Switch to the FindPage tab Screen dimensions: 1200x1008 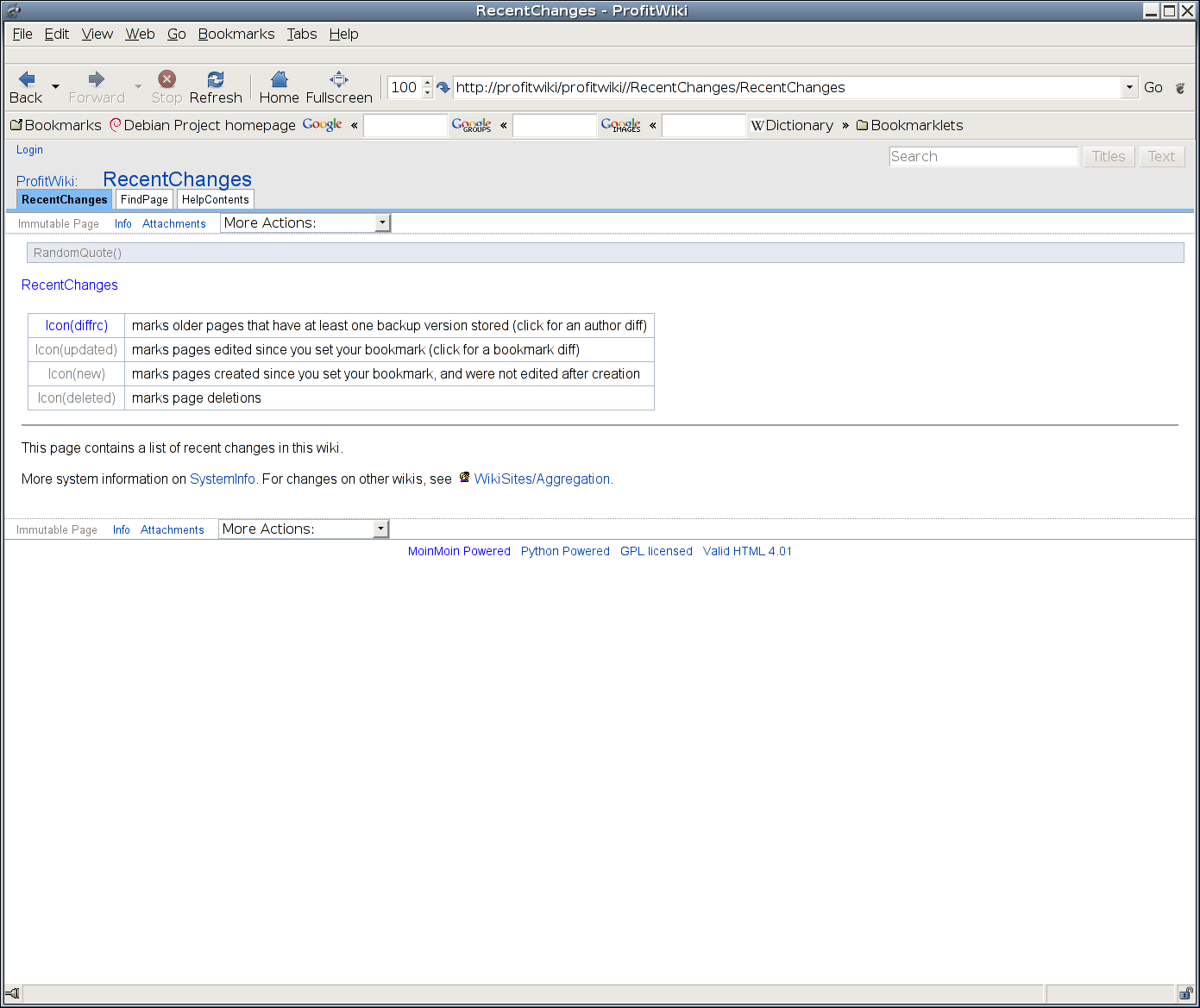tap(144, 199)
